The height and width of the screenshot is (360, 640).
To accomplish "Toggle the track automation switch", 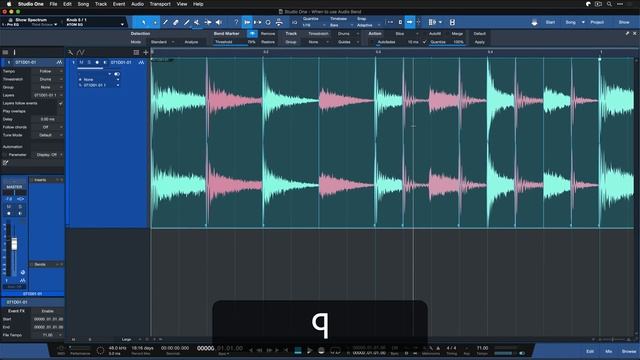I will (117, 74).
